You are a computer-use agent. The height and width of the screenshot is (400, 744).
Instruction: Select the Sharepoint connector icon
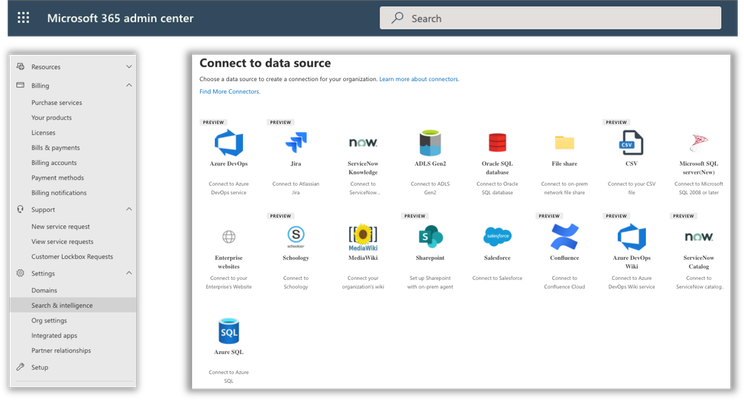pyautogui.click(x=430, y=236)
